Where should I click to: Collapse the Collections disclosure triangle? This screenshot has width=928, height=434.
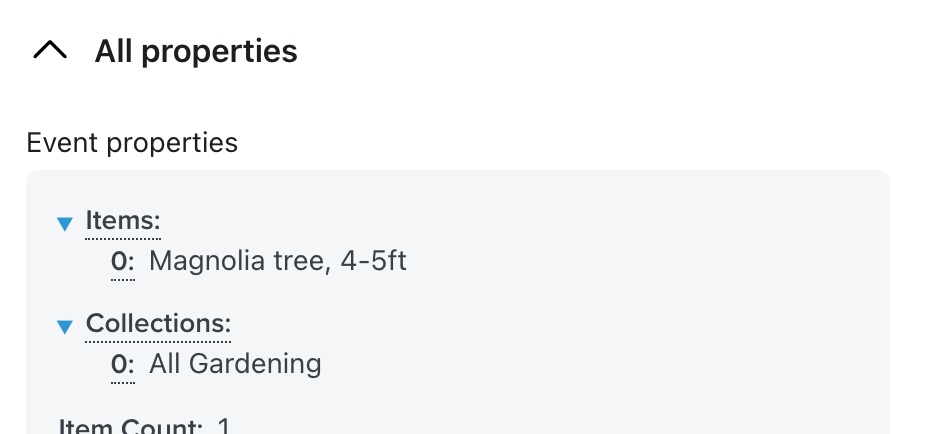coord(65,325)
